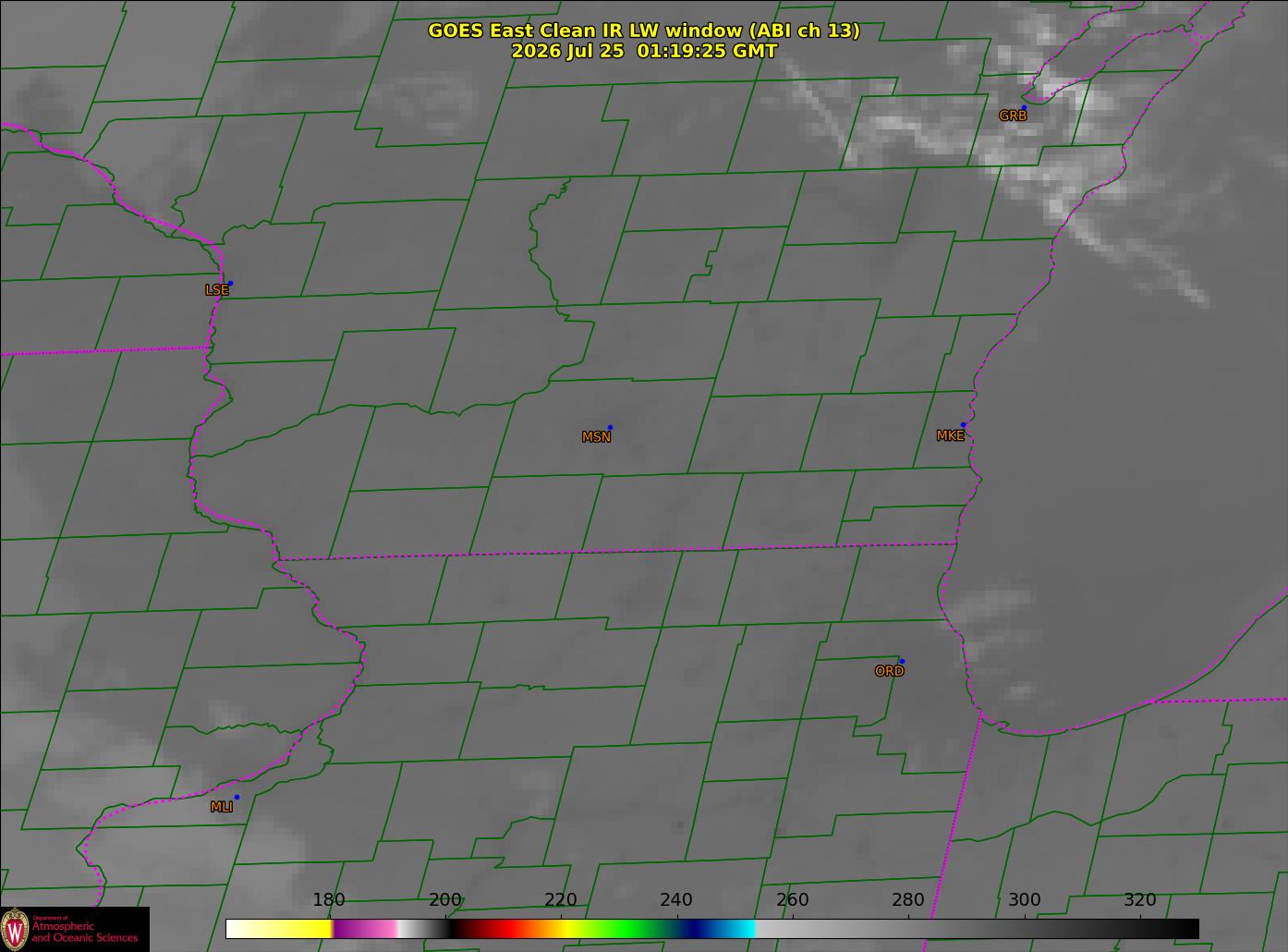Image resolution: width=1288 pixels, height=952 pixels.
Task: Select the MSN station label
Action: [x=596, y=437]
